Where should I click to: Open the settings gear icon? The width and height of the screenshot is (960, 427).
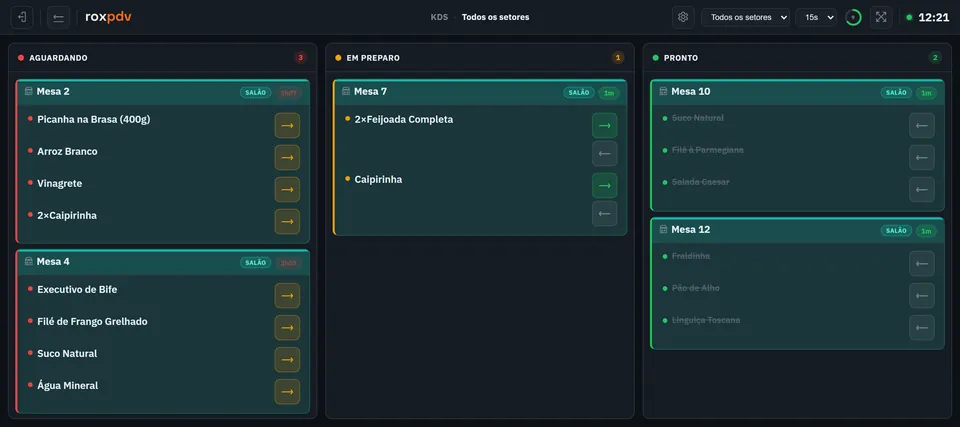click(x=683, y=17)
